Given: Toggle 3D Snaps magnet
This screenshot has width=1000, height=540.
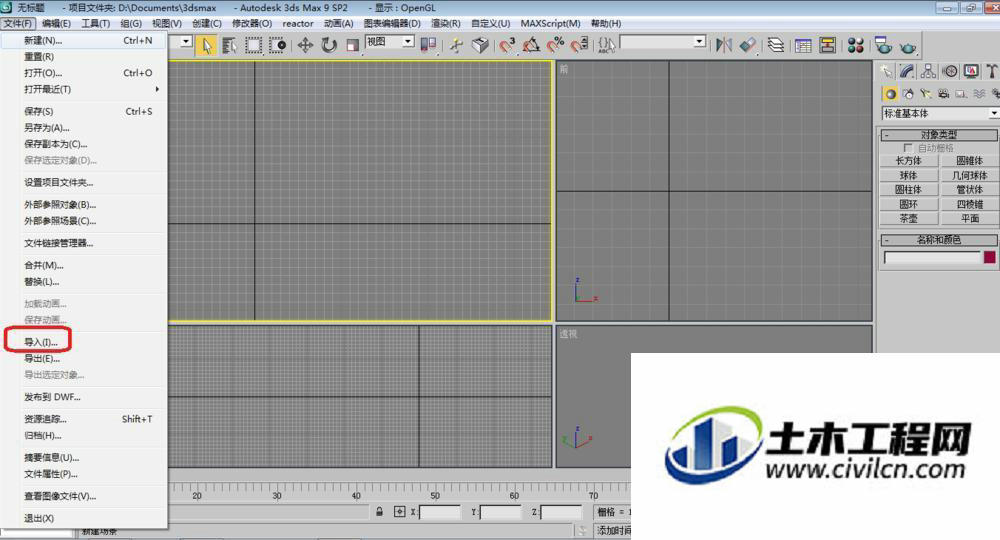Looking at the screenshot, I should point(508,46).
